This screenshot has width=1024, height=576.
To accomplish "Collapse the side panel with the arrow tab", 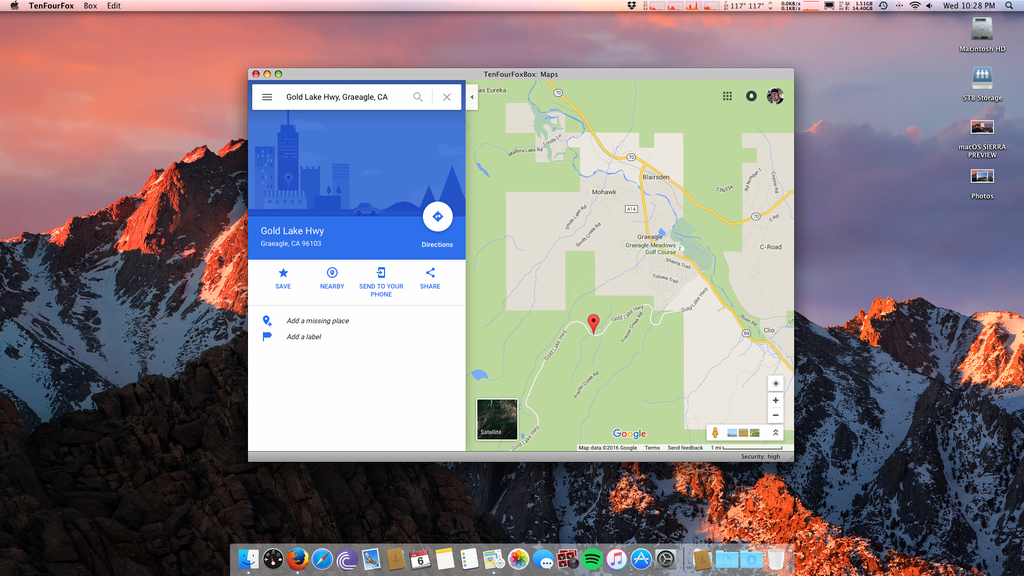I will pyautogui.click(x=472, y=97).
